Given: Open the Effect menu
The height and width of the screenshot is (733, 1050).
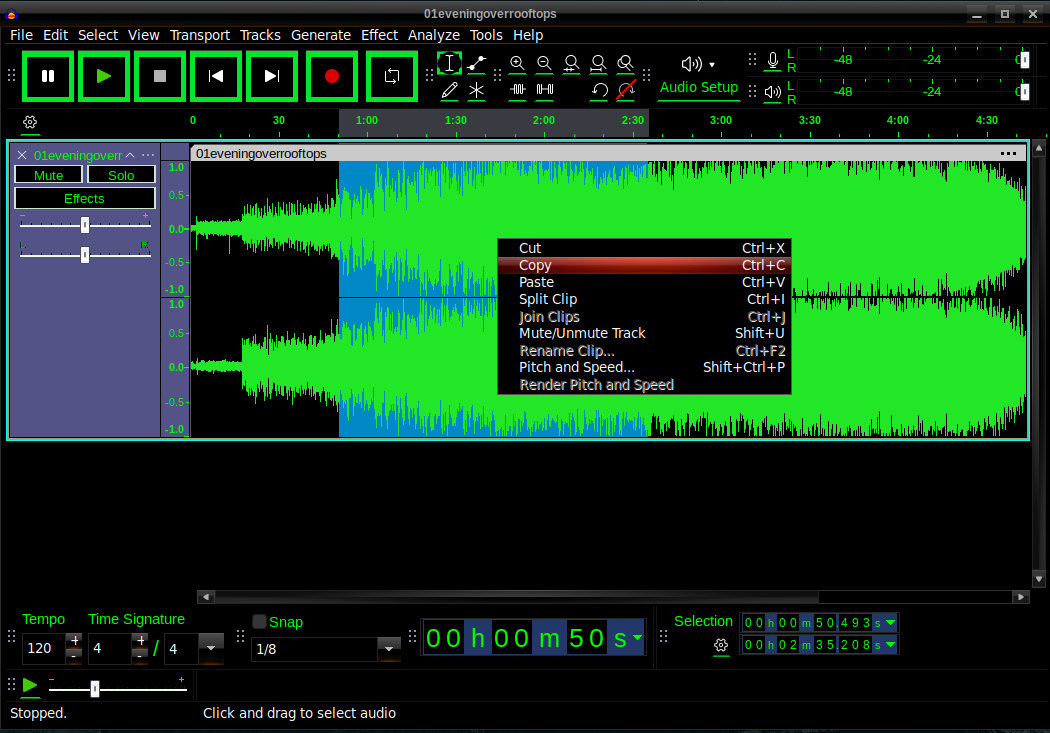Looking at the screenshot, I should point(379,35).
